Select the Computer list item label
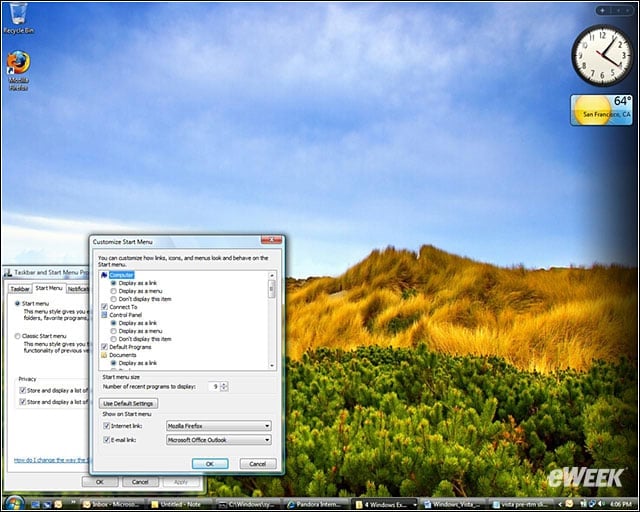The height and width of the screenshot is (512, 640). (122, 275)
